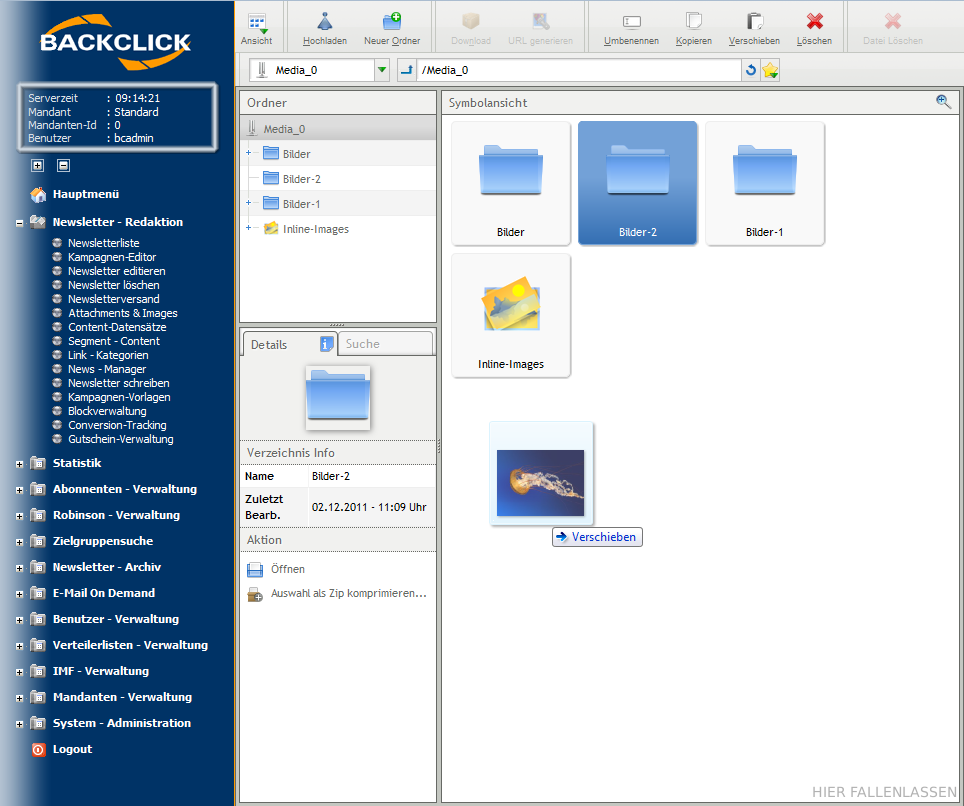
Task: Create a folder with Neuer Ordner
Action: (x=392, y=22)
